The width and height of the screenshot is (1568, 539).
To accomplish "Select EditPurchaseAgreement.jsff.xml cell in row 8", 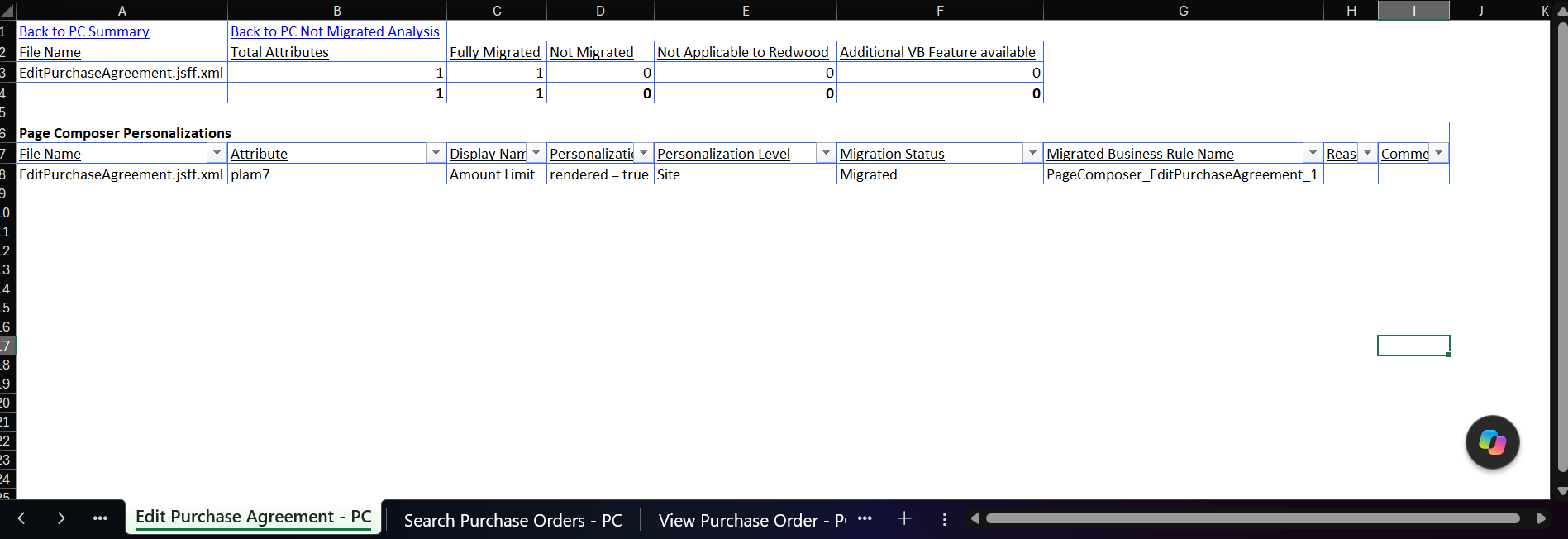I will coord(122,174).
